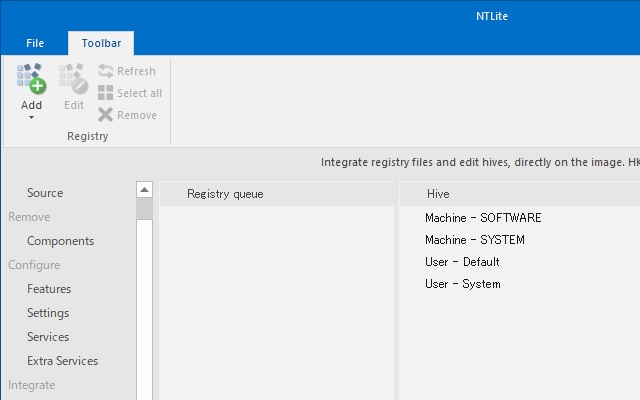Screen dimensions: 640x400
Task: Click the Integrate section label in sidebar
Action: tap(31, 385)
